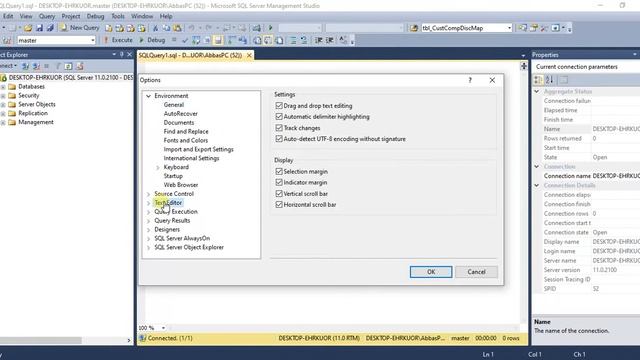This screenshot has width=640, height=360.
Task: Click the Increase Indent icon in editor toolbar
Action: [330, 40]
